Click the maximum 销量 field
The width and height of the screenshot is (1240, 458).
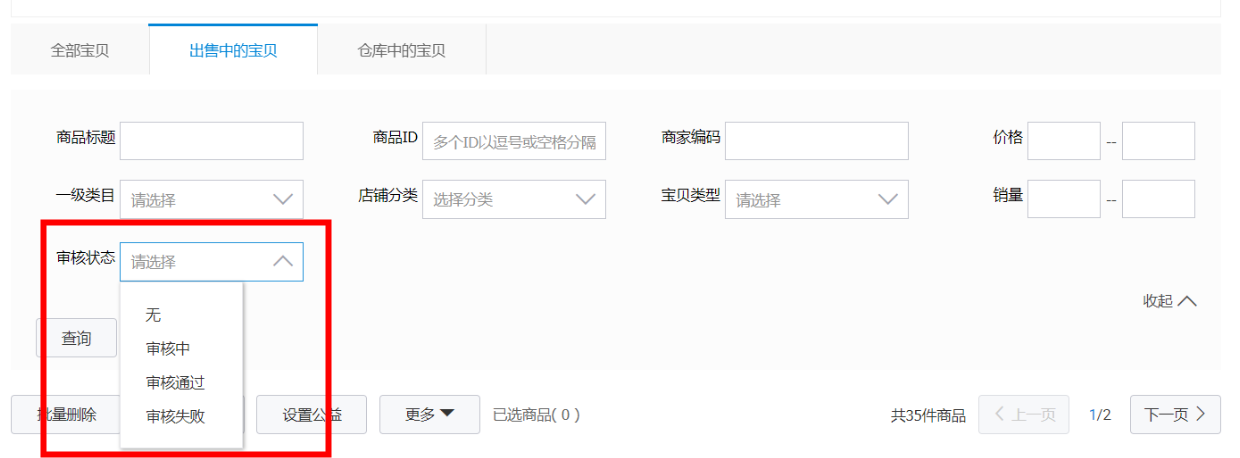pyautogui.click(x=1158, y=199)
